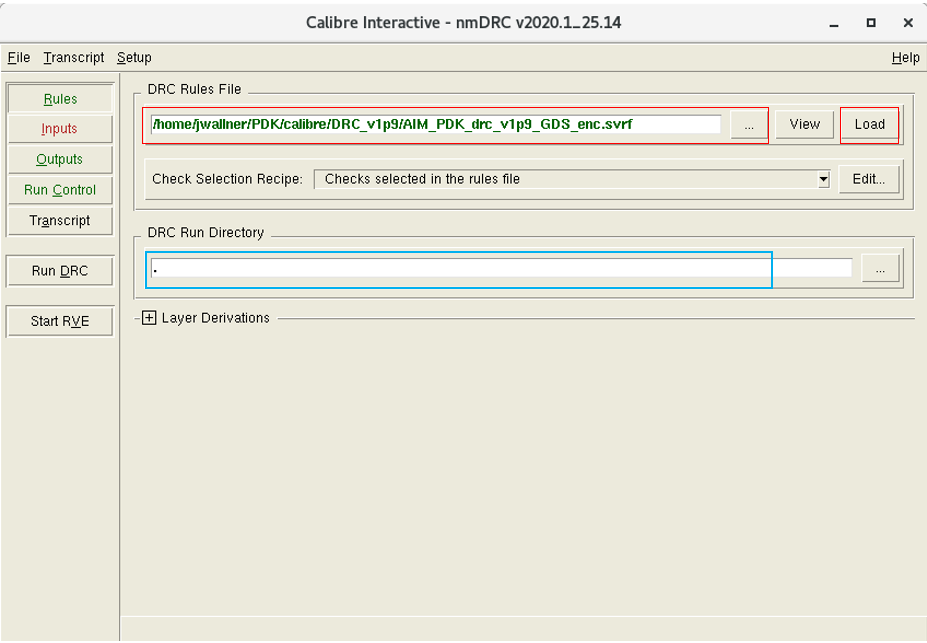The image size is (927, 643).
Task: Click the Edit... recipe button
Action: tap(868, 179)
